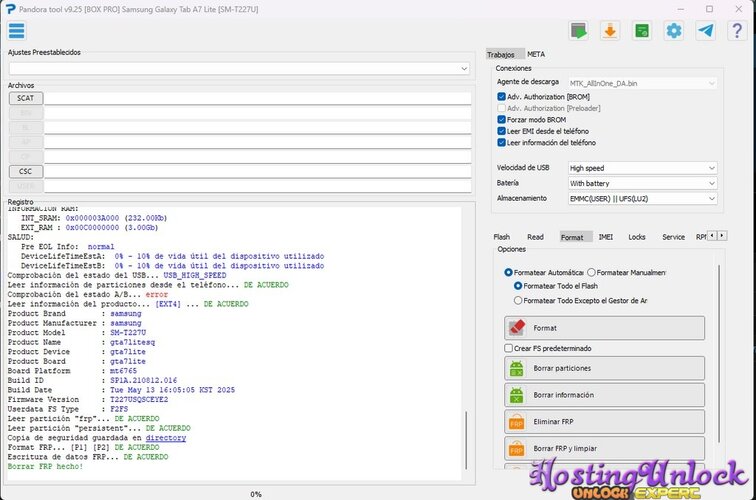The height and width of the screenshot is (500, 756).
Task: Click the FRP icon beside Borrar FRP y limpiar
Action: (x=516, y=449)
